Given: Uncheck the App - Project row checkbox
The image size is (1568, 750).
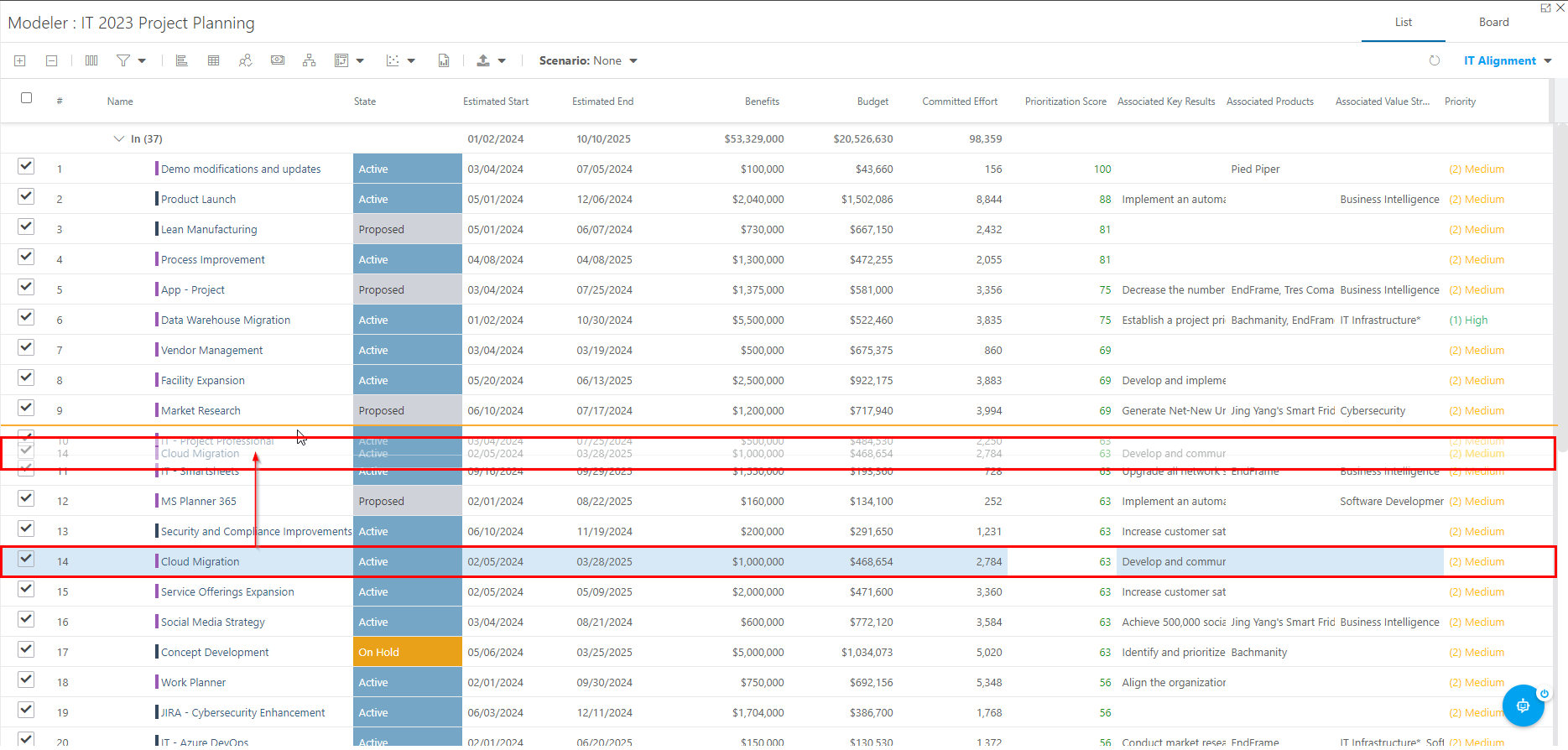Looking at the screenshot, I should point(26,287).
